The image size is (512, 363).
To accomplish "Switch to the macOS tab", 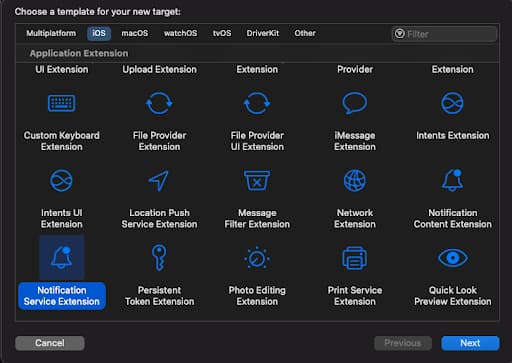I will click(135, 33).
